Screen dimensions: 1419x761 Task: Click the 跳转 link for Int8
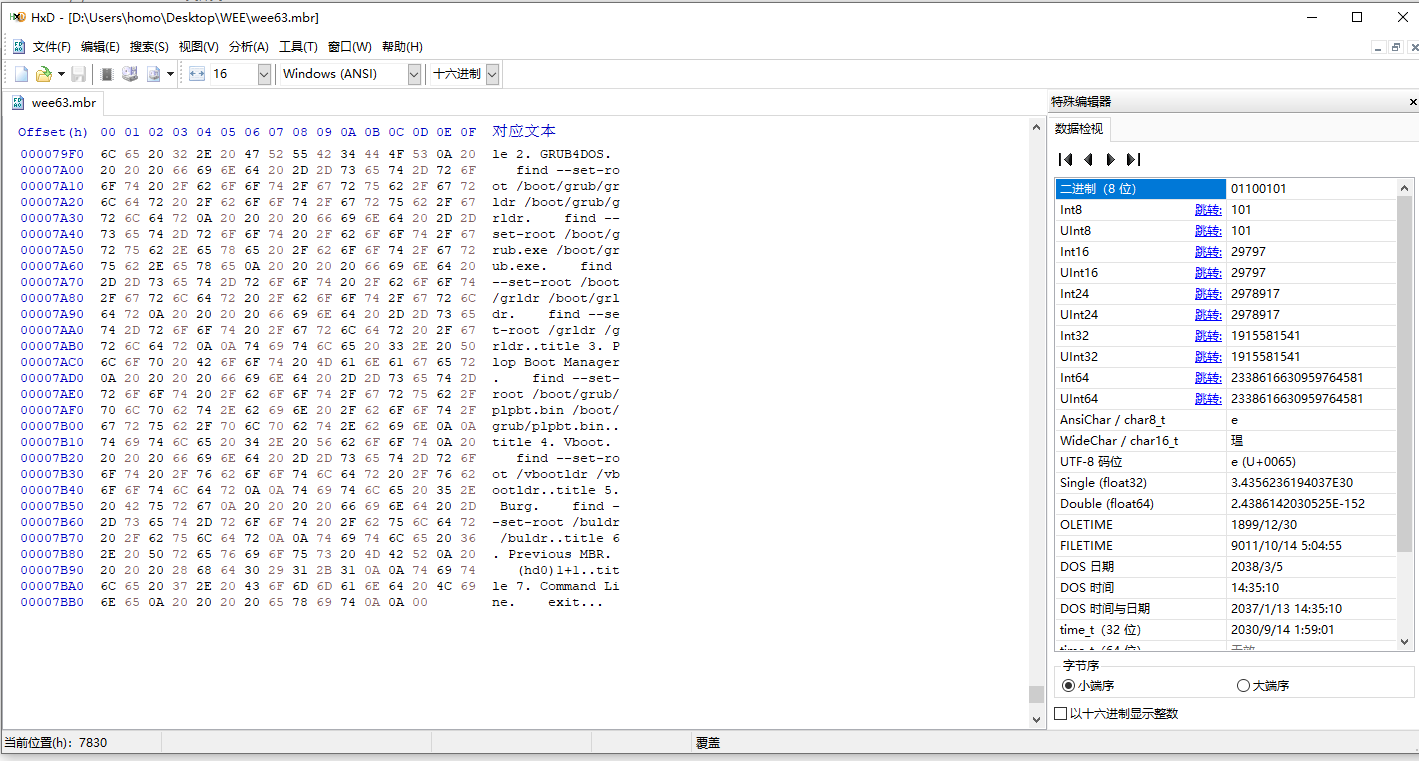click(x=1208, y=210)
